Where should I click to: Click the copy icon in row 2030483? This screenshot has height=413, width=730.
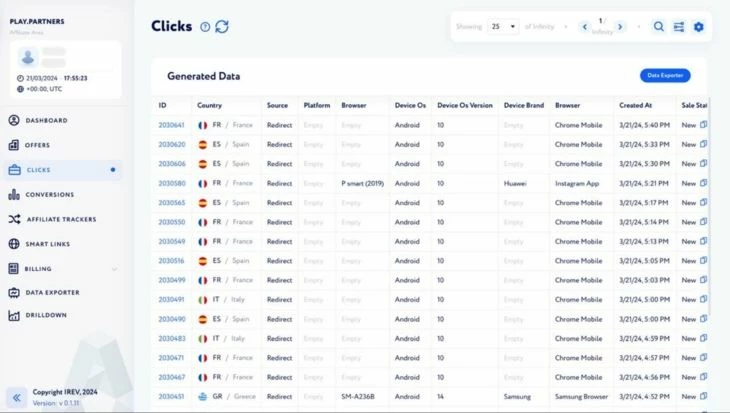(x=703, y=338)
